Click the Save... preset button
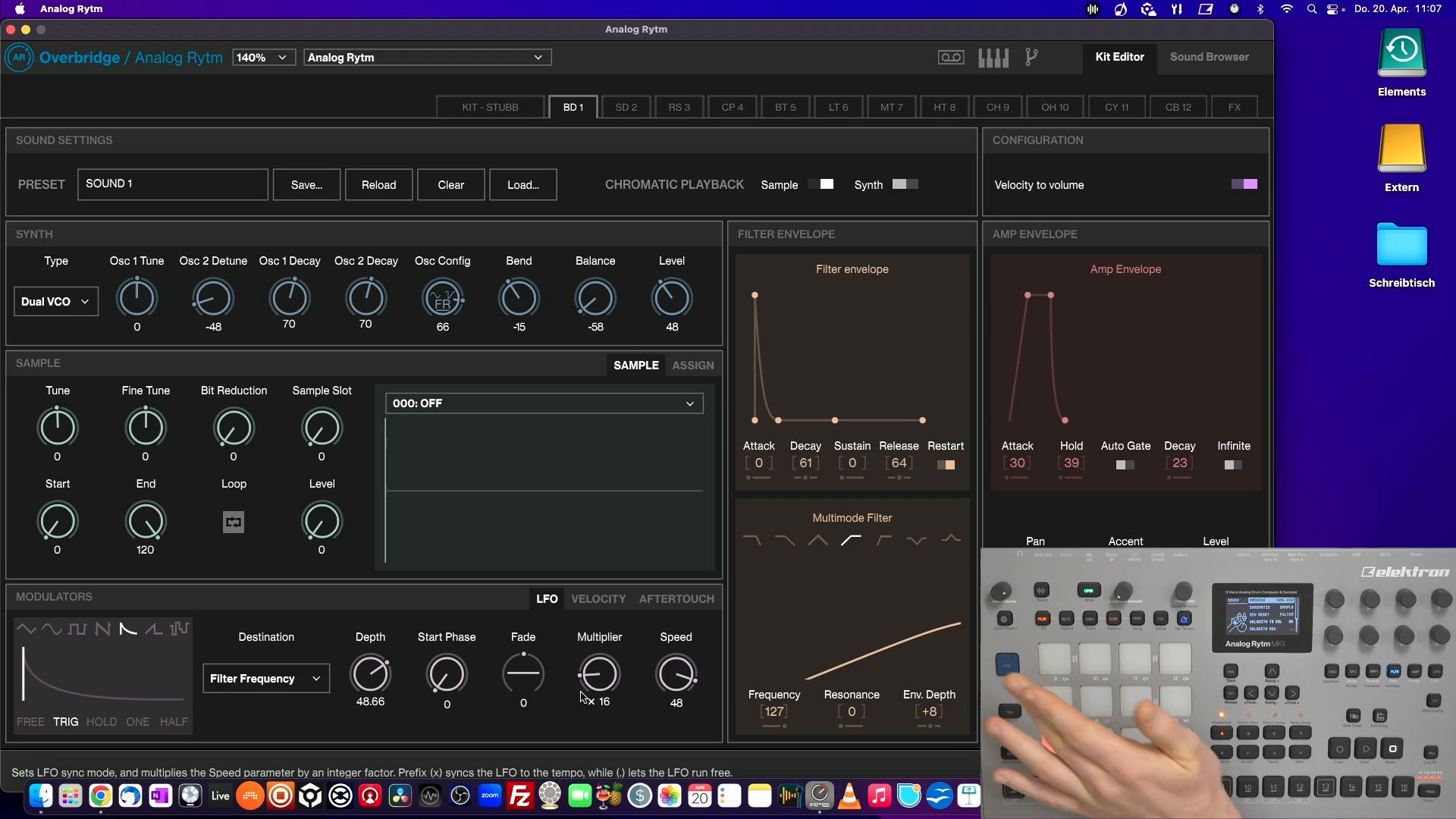The width and height of the screenshot is (1456, 819). [306, 185]
